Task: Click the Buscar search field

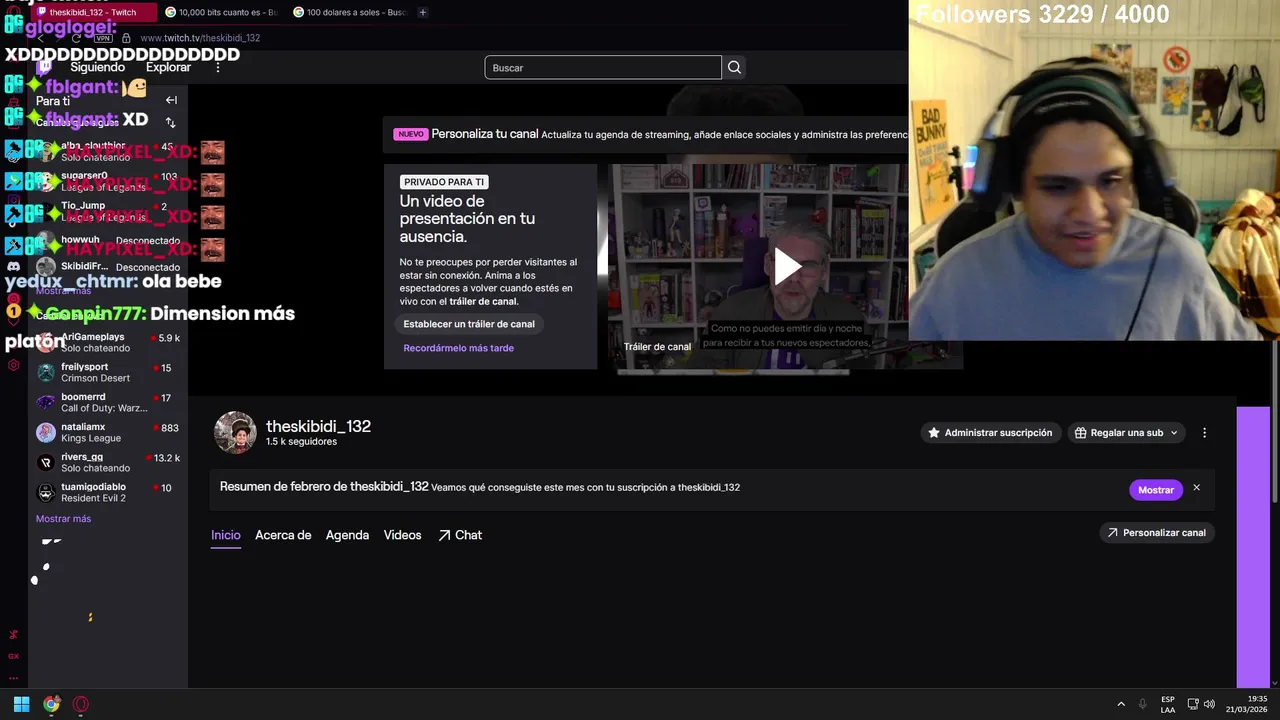Action: 603,67
